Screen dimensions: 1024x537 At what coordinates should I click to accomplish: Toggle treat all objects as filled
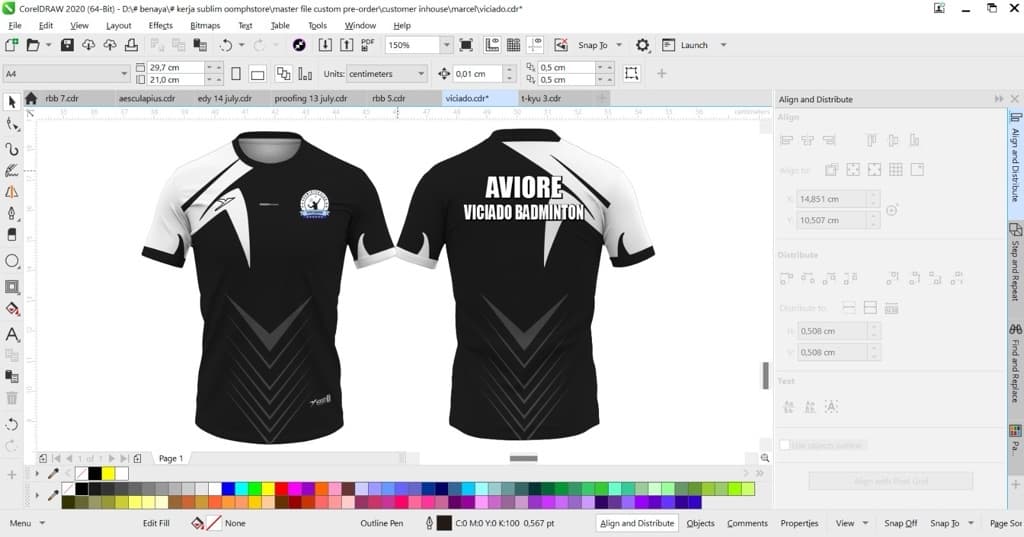point(632,73)
